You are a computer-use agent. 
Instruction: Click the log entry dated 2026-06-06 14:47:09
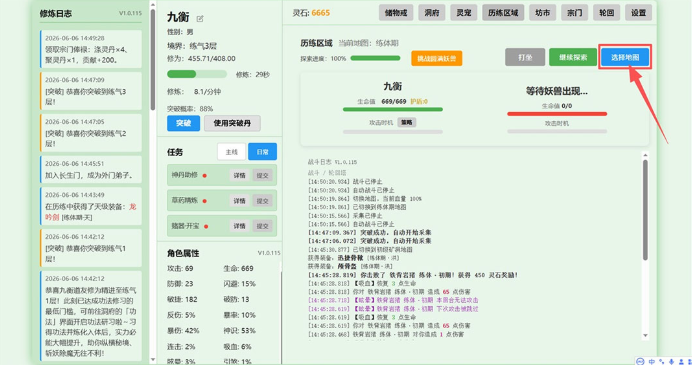[91, 91]
